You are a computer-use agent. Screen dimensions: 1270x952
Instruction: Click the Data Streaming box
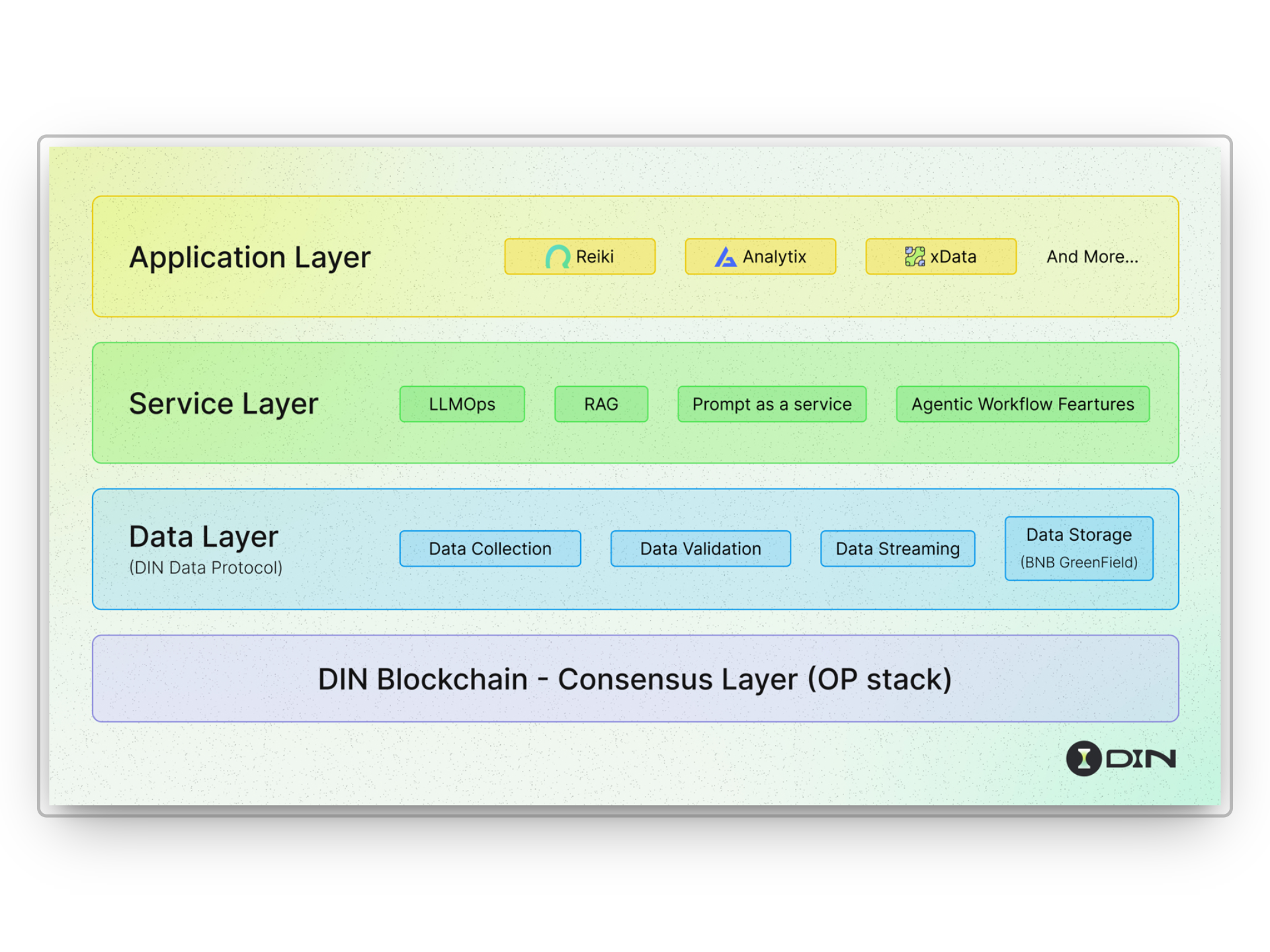tap(898, 549)
